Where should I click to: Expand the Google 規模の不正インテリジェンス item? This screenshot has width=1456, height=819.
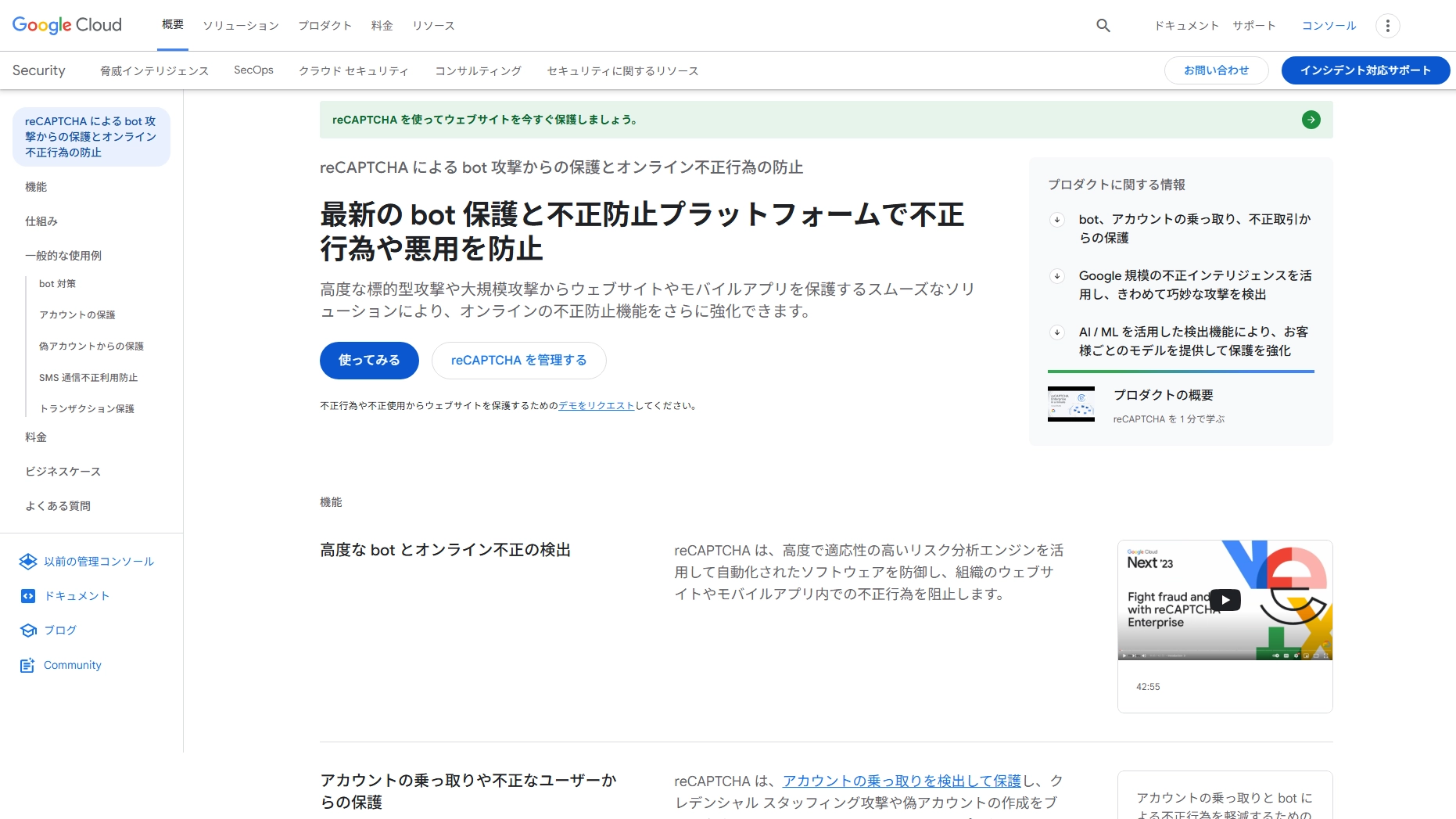coord(1057,276)
